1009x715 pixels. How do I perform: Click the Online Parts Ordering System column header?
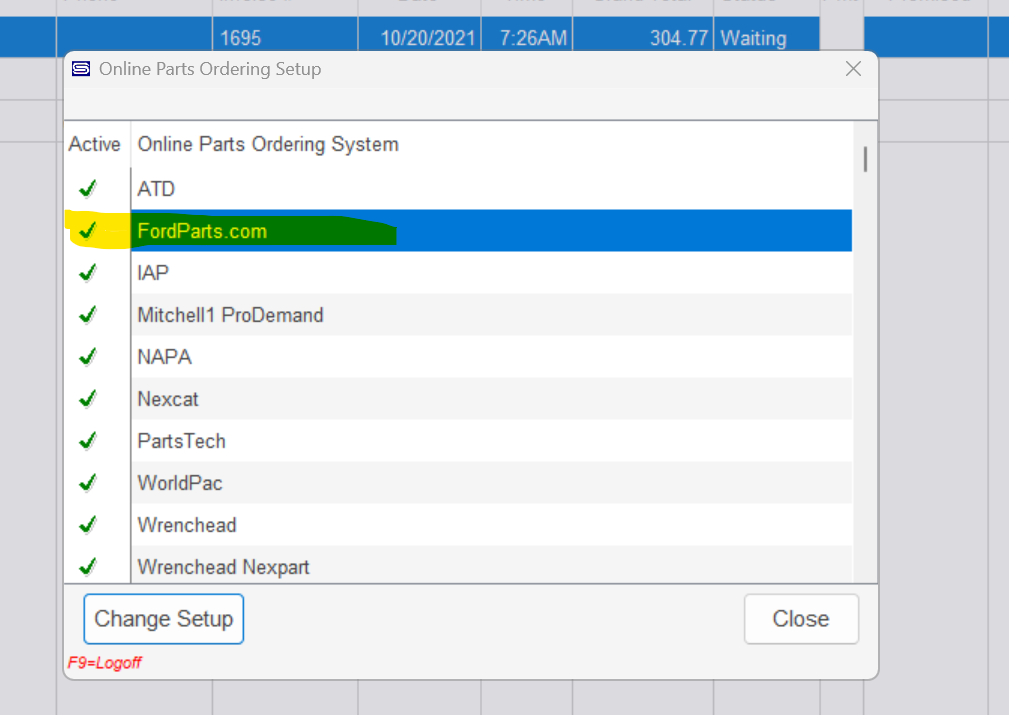tap(268, 144)
